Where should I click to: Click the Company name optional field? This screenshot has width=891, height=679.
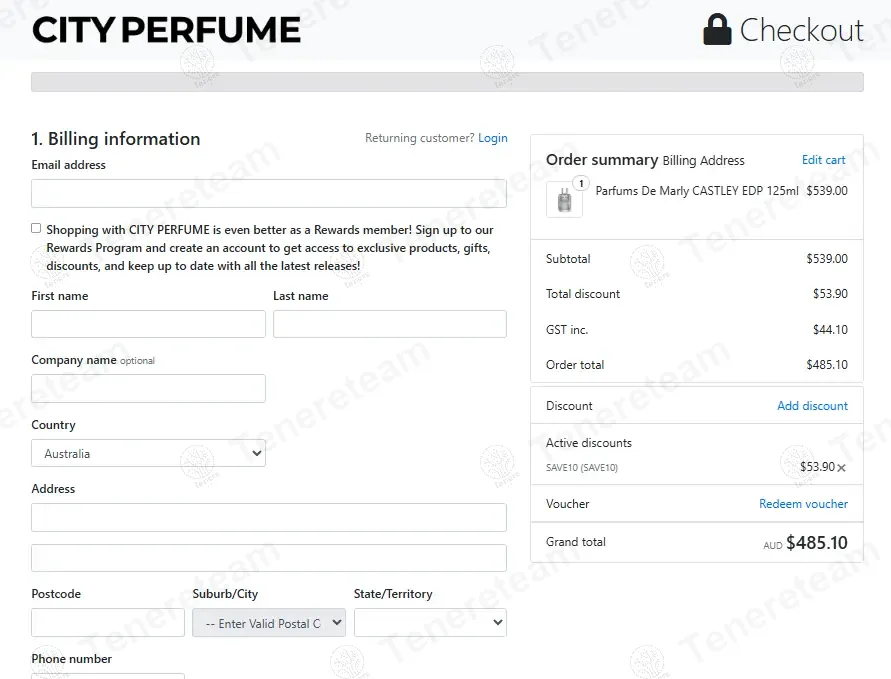[x=148, y=388]
